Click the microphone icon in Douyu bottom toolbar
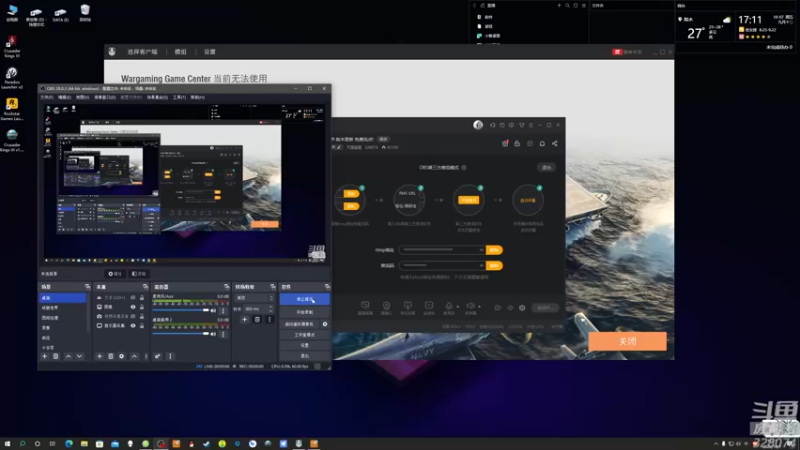Screen dimensions: 800x450 [x=449, y=306]
